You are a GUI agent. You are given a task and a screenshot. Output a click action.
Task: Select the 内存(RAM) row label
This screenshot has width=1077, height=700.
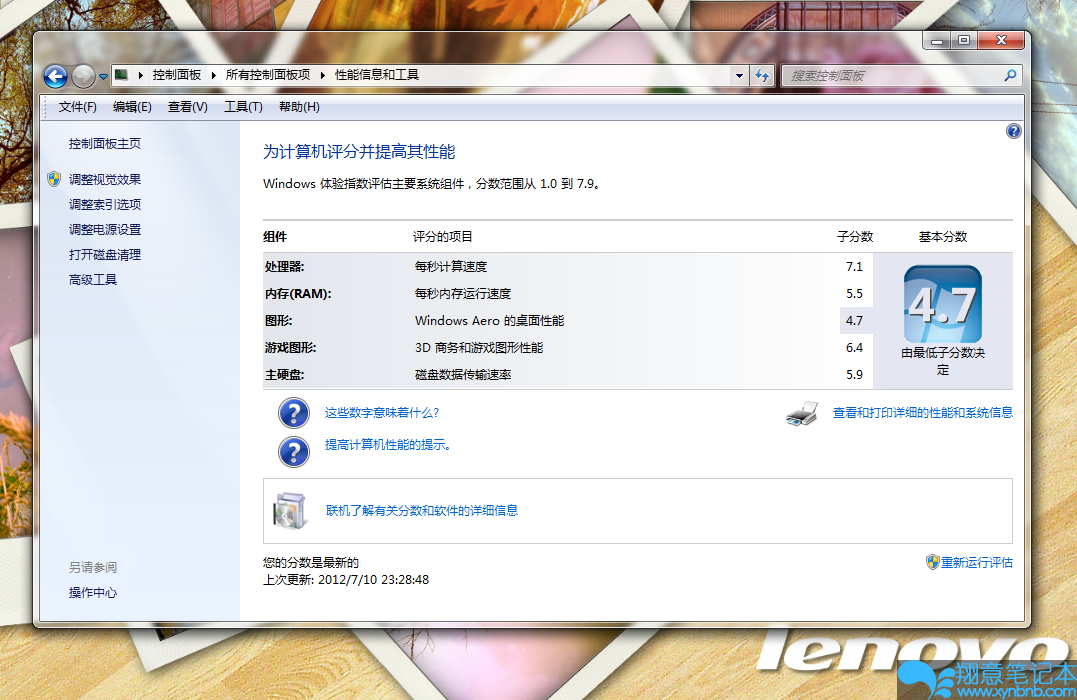pyautogui.click(x=298, y=294)
